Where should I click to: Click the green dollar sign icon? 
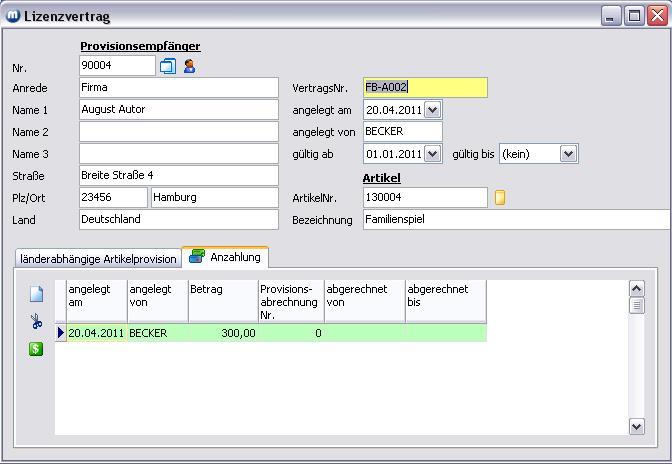(x=36, y=349)
